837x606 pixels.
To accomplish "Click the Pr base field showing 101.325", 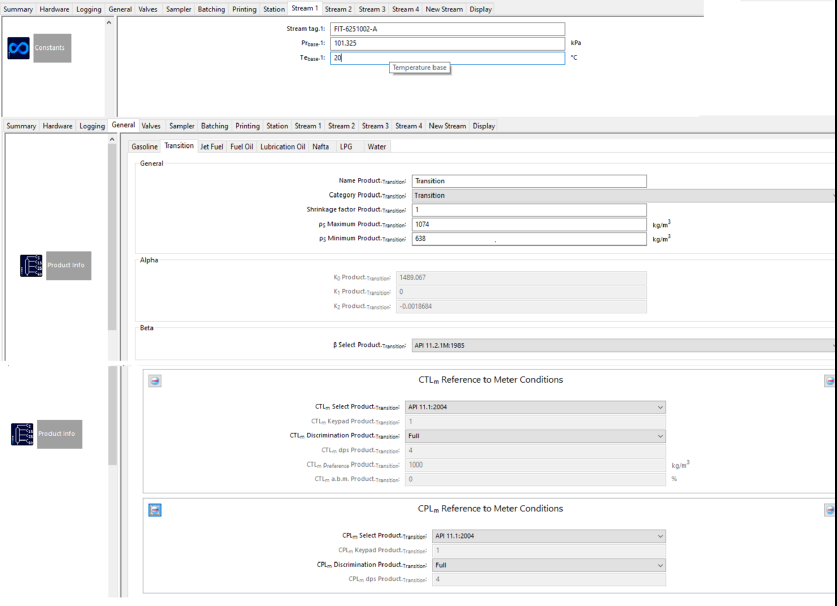I will (447, 43).
